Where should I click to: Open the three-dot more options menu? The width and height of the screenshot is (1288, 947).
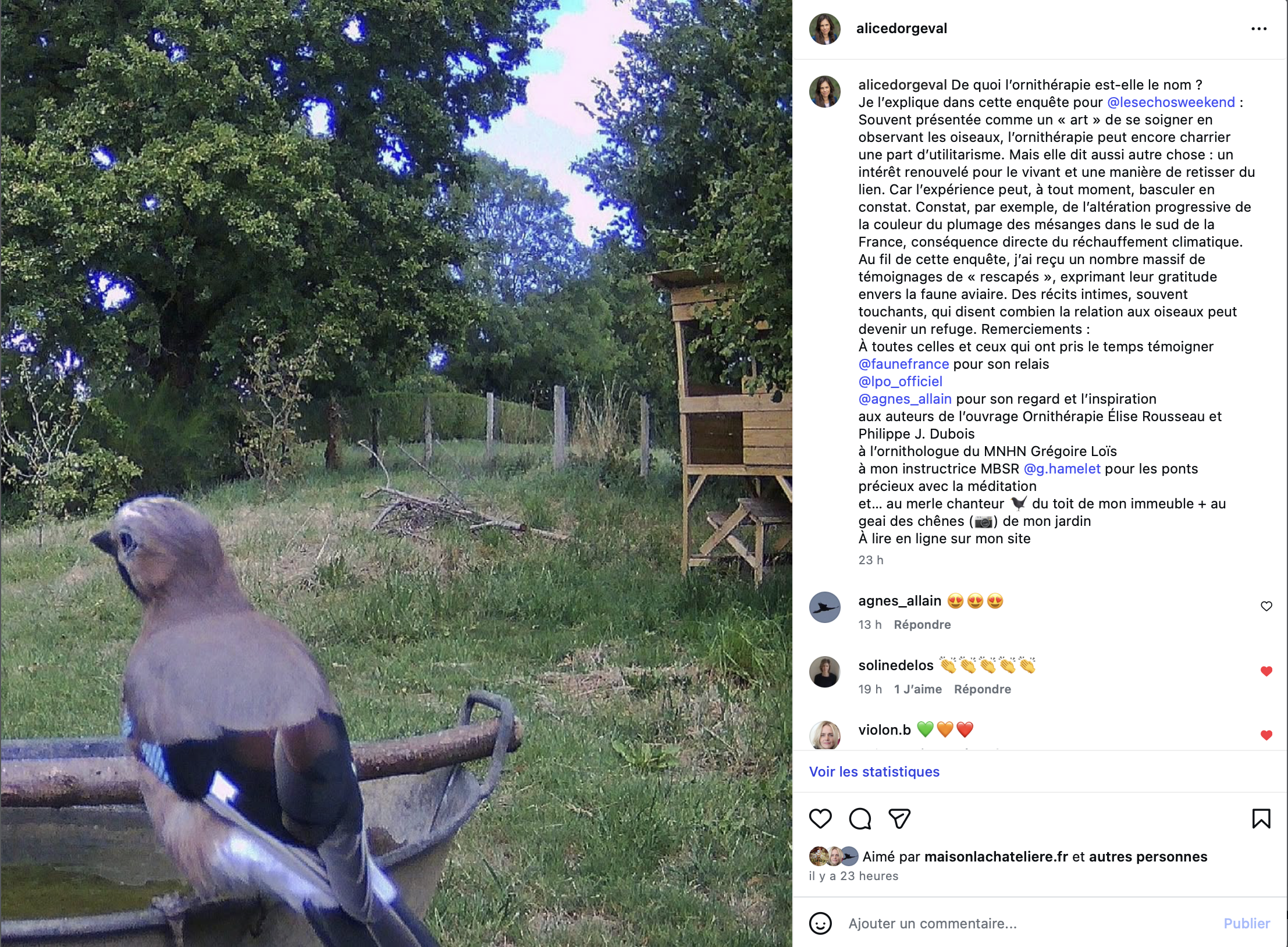(1259, 29)
